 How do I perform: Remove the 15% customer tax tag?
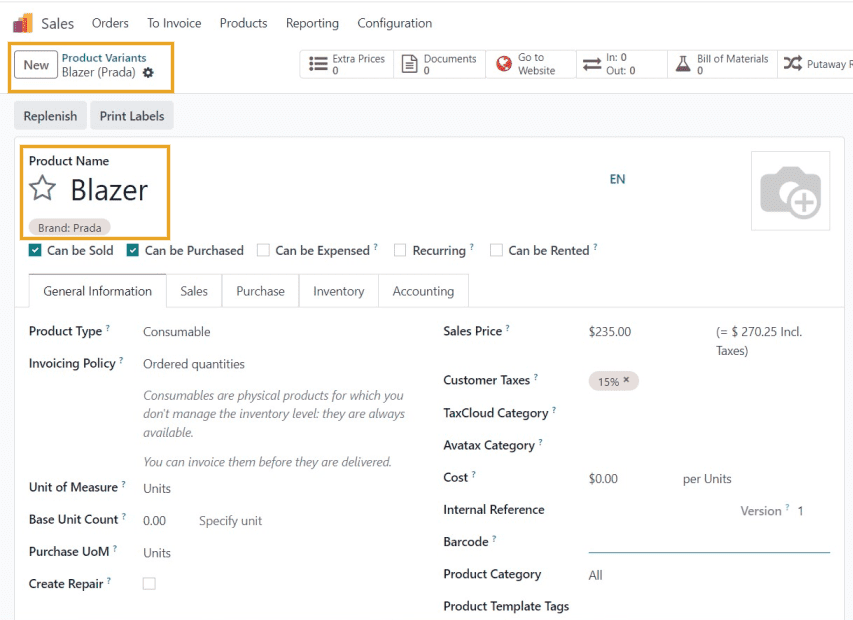pos(626,381)
